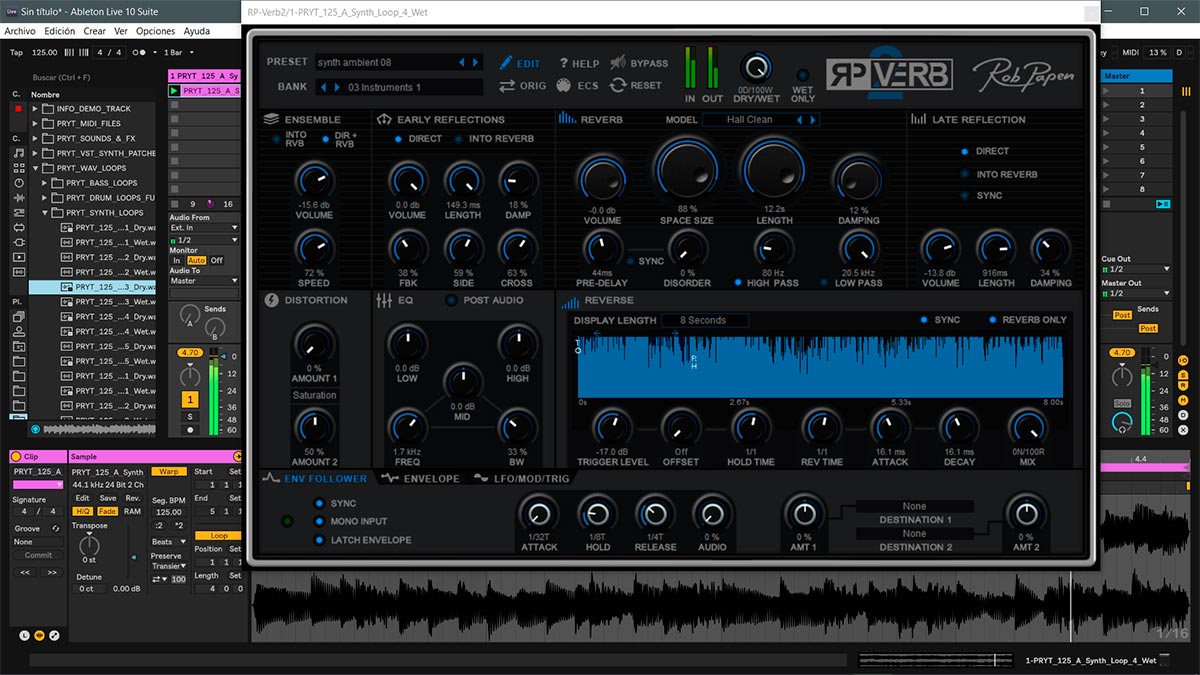Click the pencil Edit icon in RP-Verb
1200x675 pixels.
[x=506, y=63]
